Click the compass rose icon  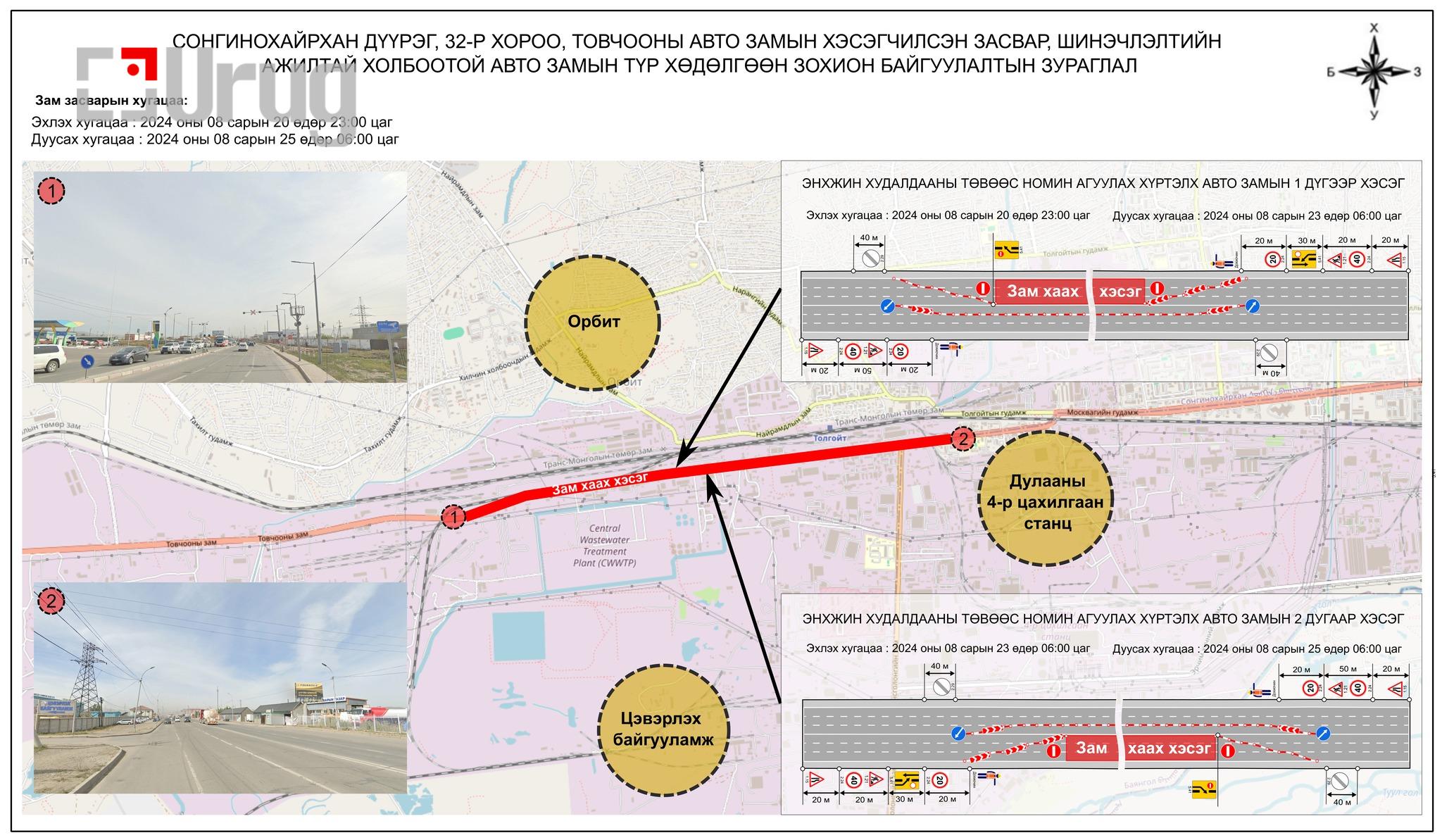[x=1374, y=71]
